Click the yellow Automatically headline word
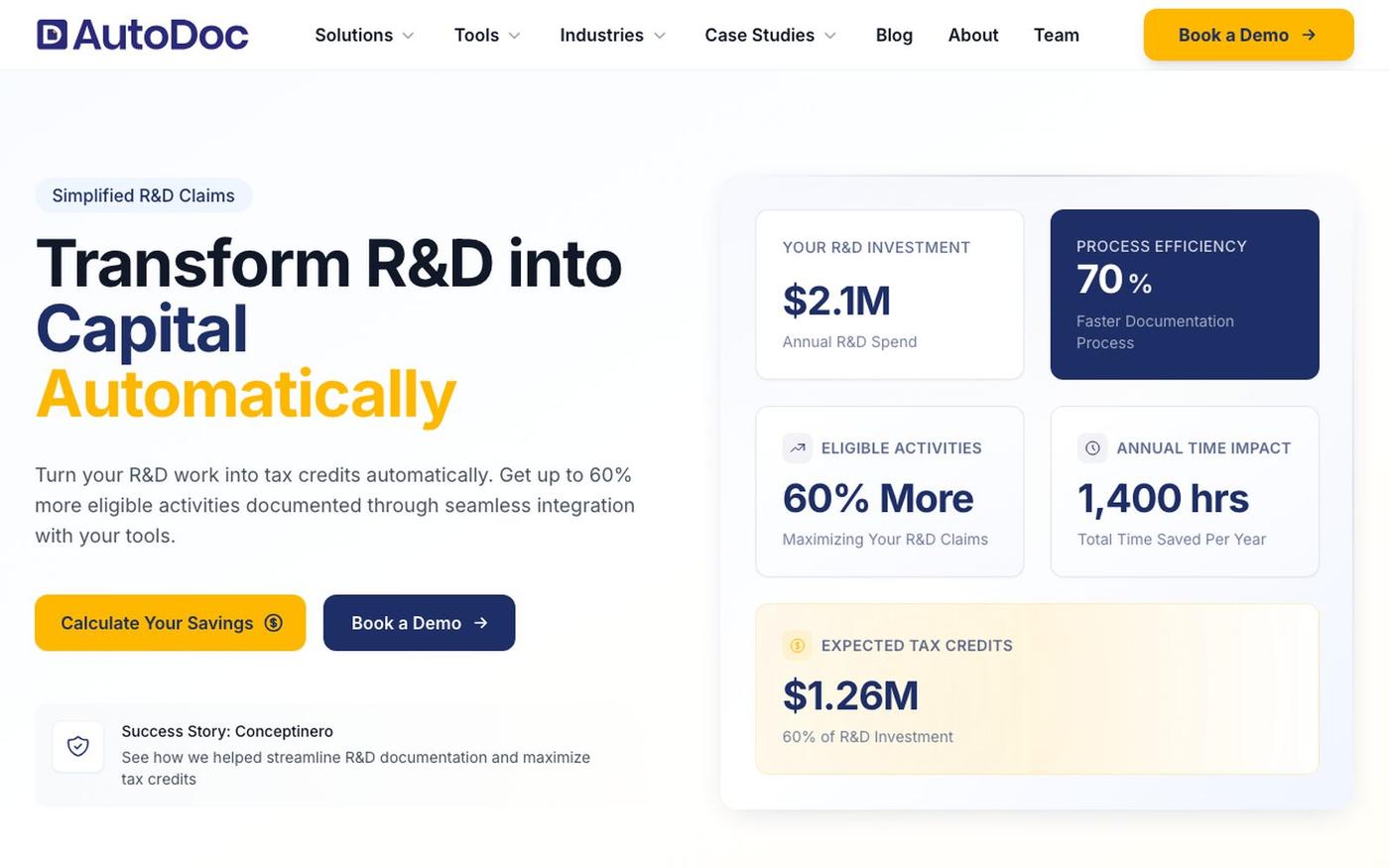This screenshot has height=868, width=1389. [246, 395]
